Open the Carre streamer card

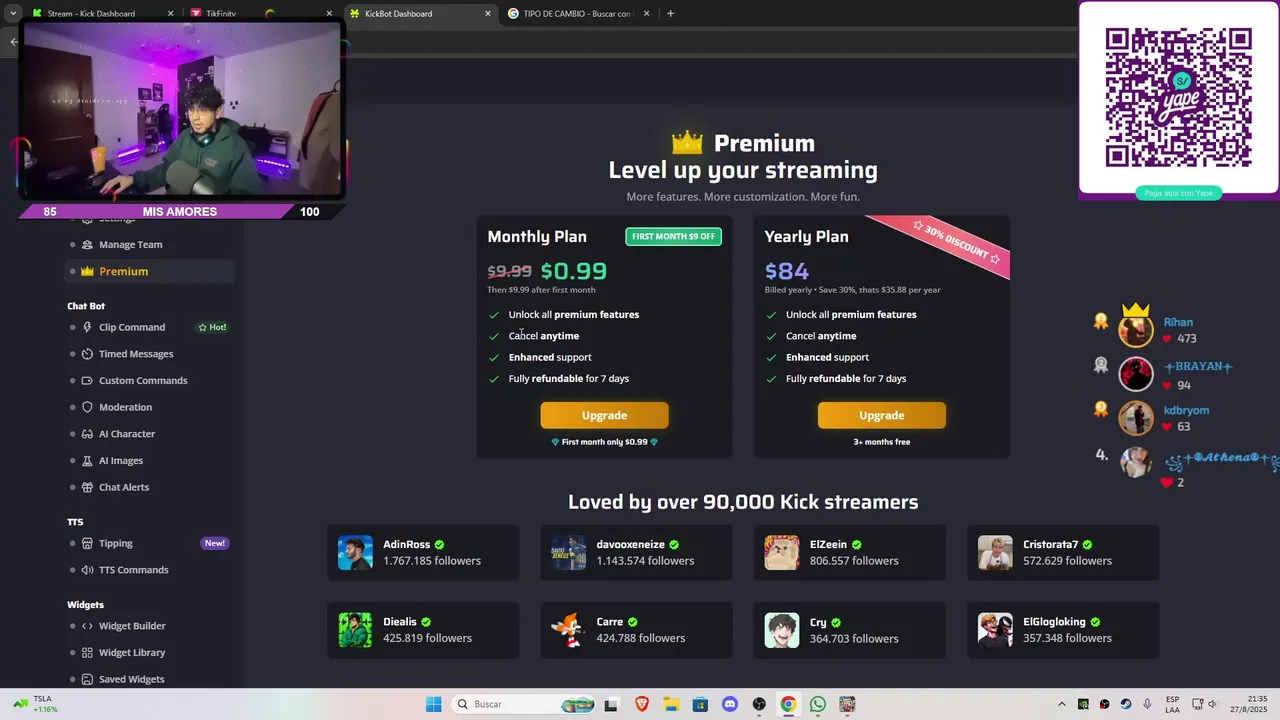click(x=636, y=630)
